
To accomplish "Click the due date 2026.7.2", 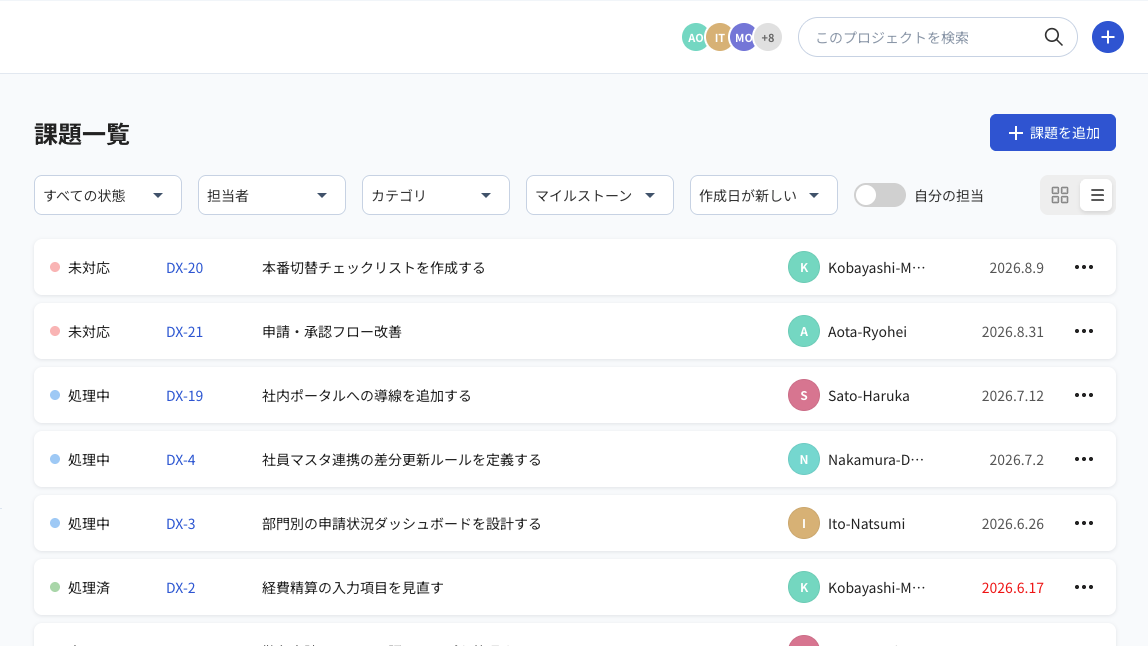I will click(1016, 460).
